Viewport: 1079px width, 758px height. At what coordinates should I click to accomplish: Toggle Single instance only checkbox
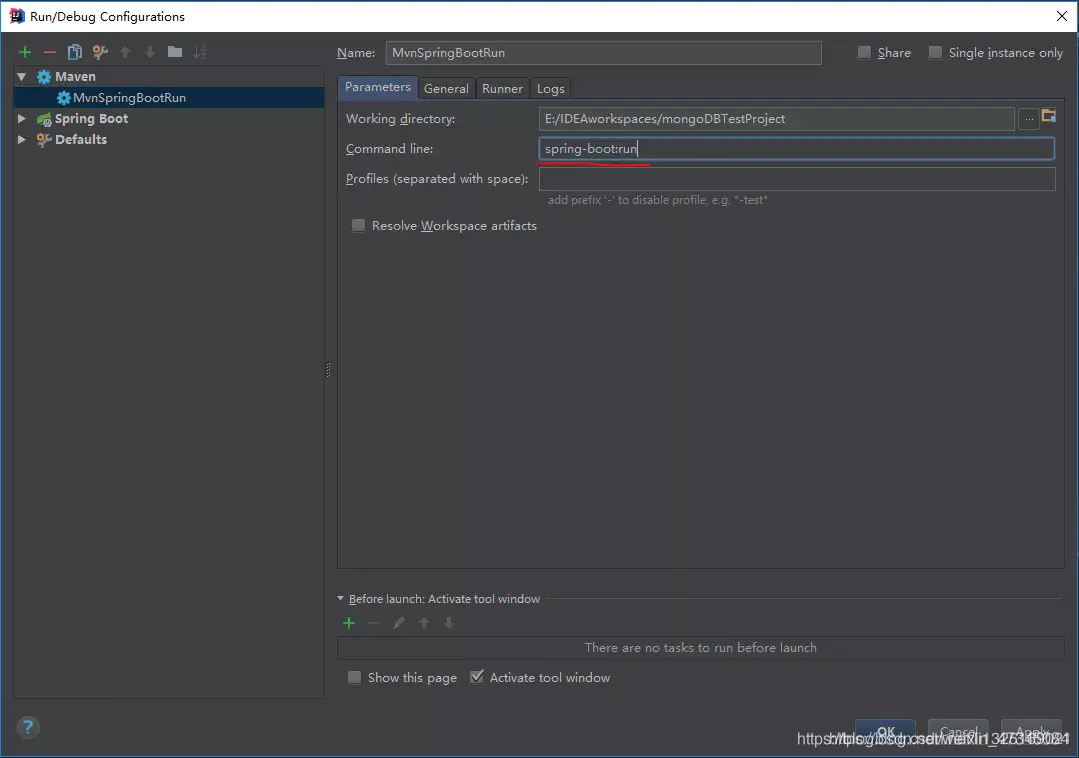935,52
